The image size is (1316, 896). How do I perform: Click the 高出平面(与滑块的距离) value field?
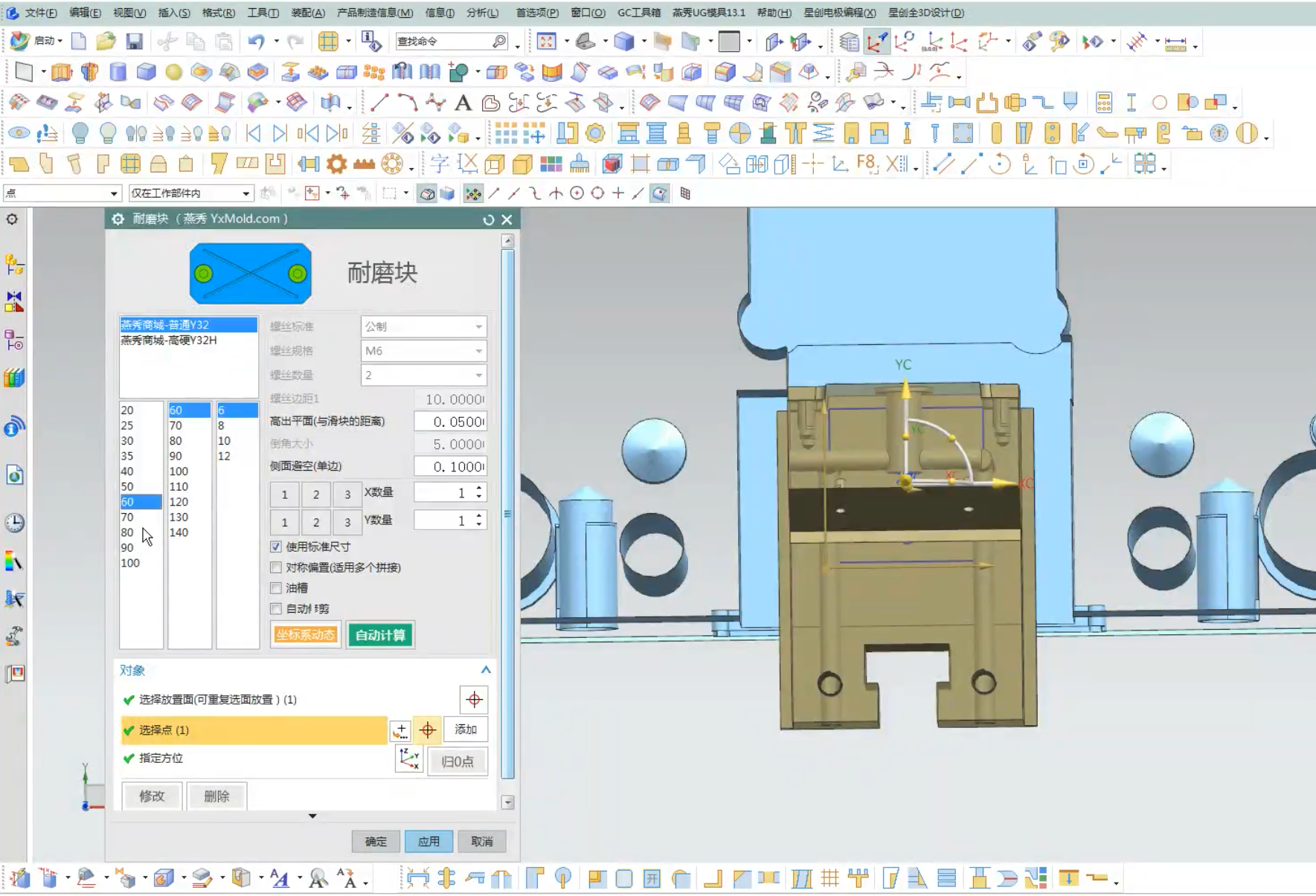coord(450,422)
